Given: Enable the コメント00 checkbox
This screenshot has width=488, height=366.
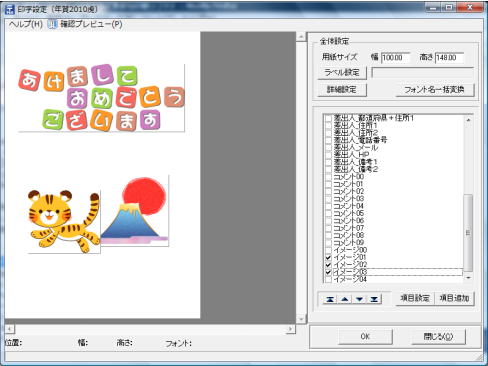Looking at the screenshot, I should click(328, 177).
